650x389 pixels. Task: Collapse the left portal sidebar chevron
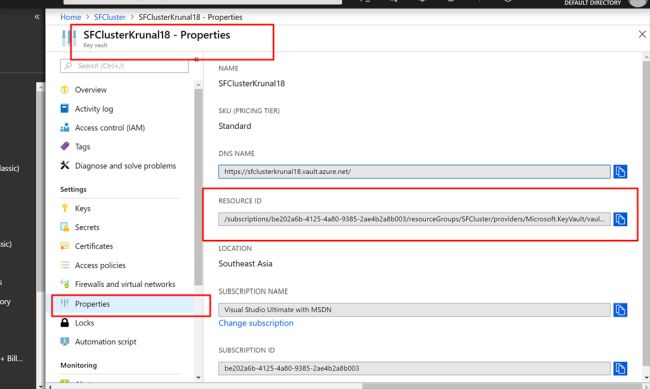37,17
